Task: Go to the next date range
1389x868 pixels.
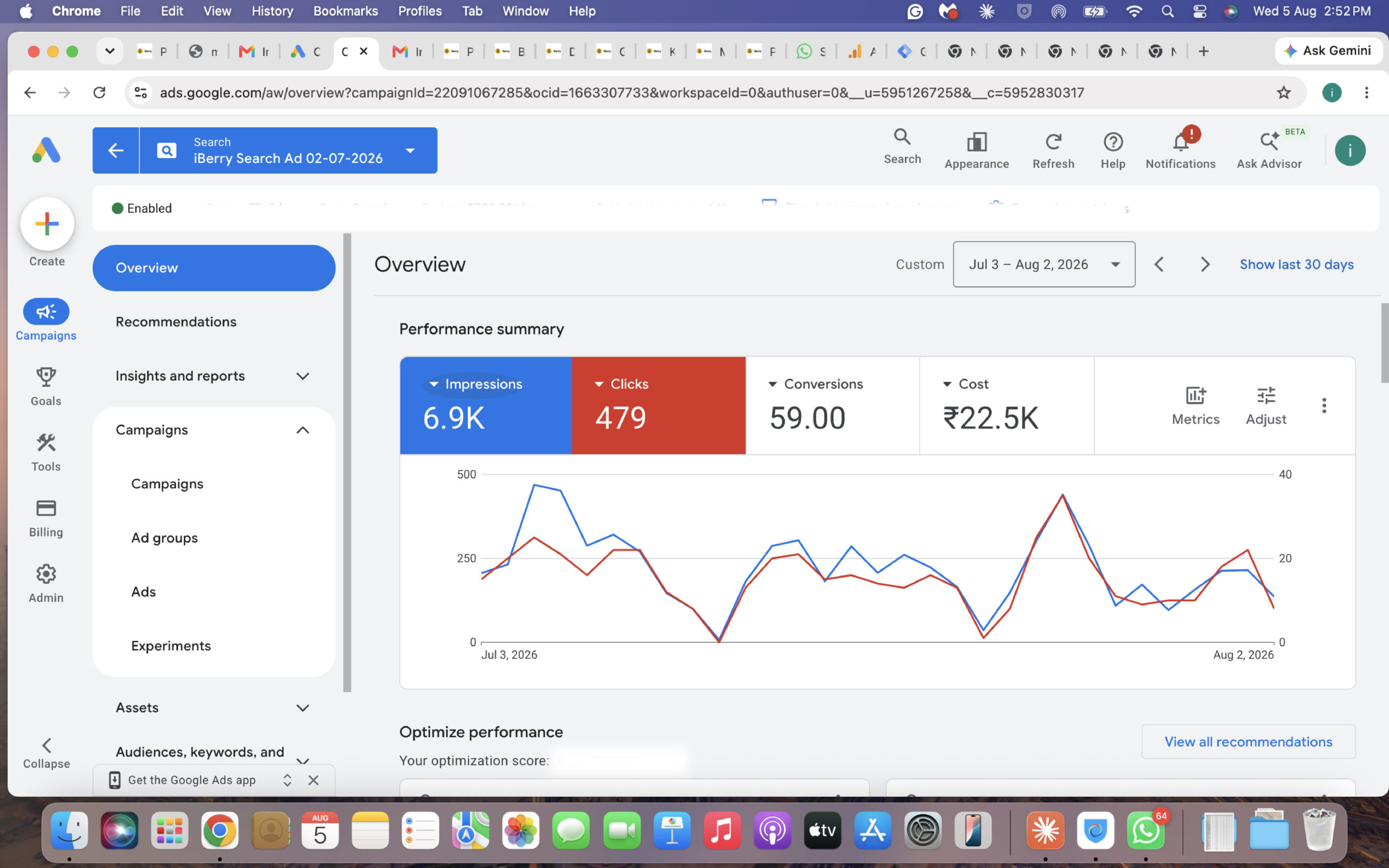Action: (x=1205, y=264)
